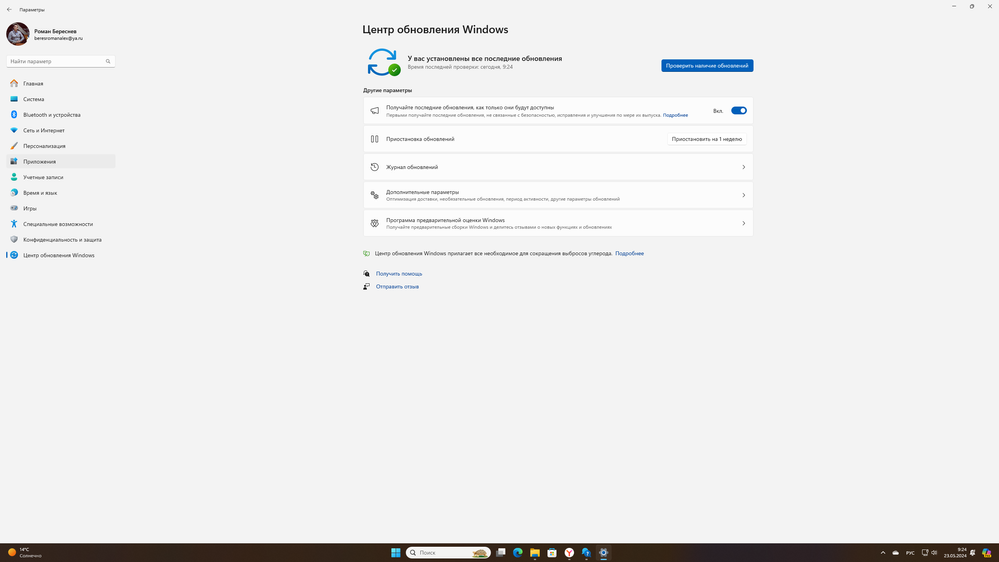
Task: Click the gears icon of Дополнительные параметры
Action: point(375,195)
